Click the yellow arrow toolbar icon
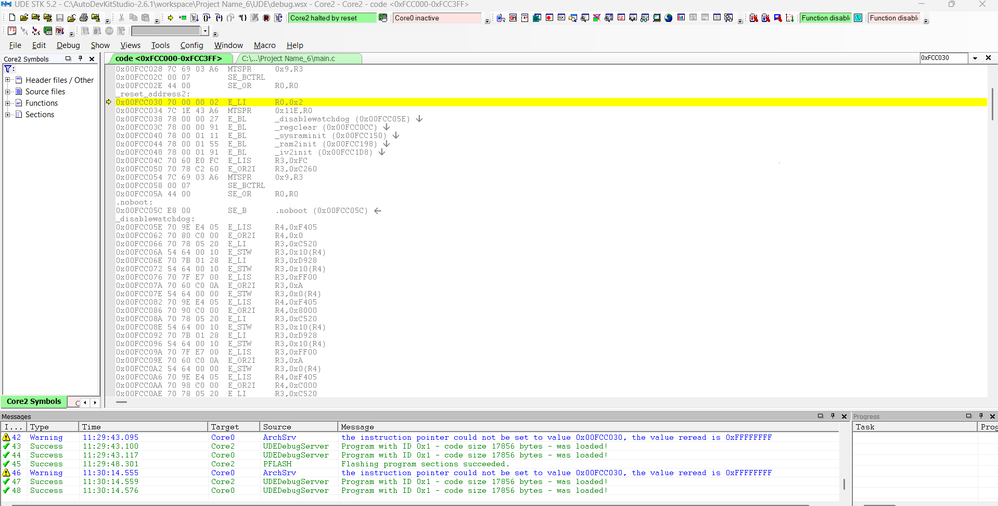The image size is (998, 506). pos(170,18)
